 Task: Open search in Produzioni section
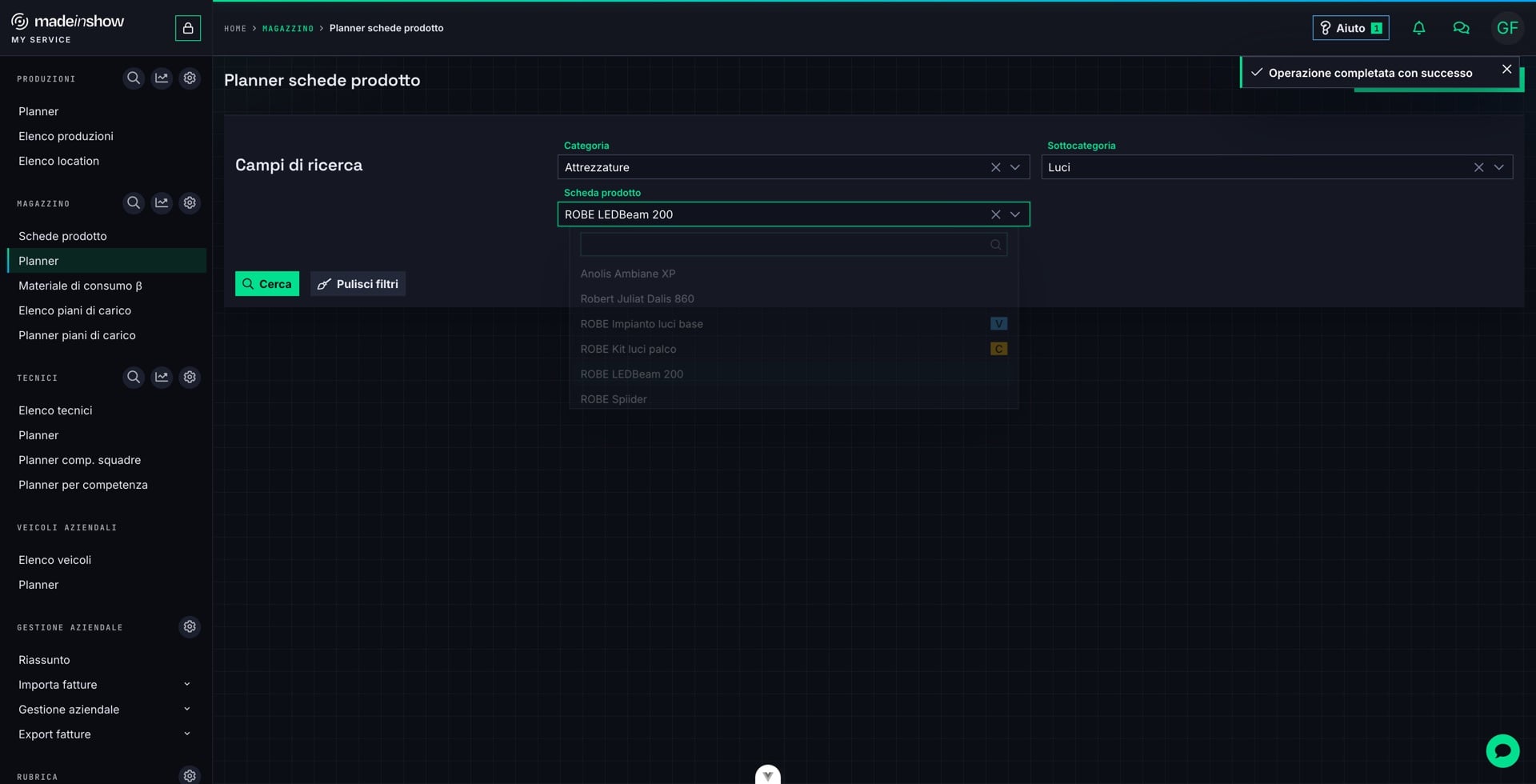[134, 78]
